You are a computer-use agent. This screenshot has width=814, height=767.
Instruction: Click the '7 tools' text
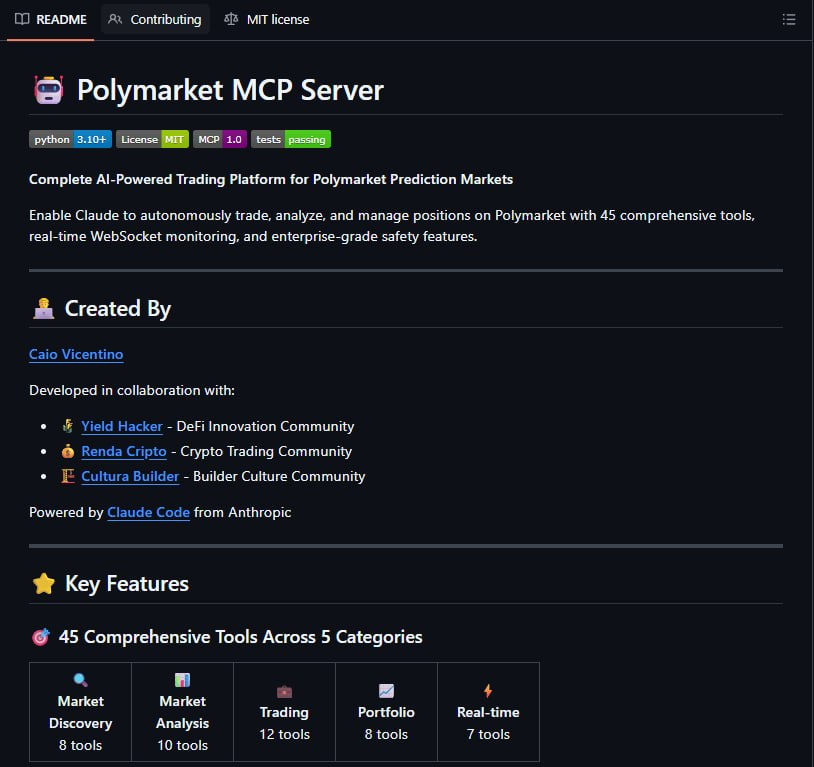click(488, 734)
